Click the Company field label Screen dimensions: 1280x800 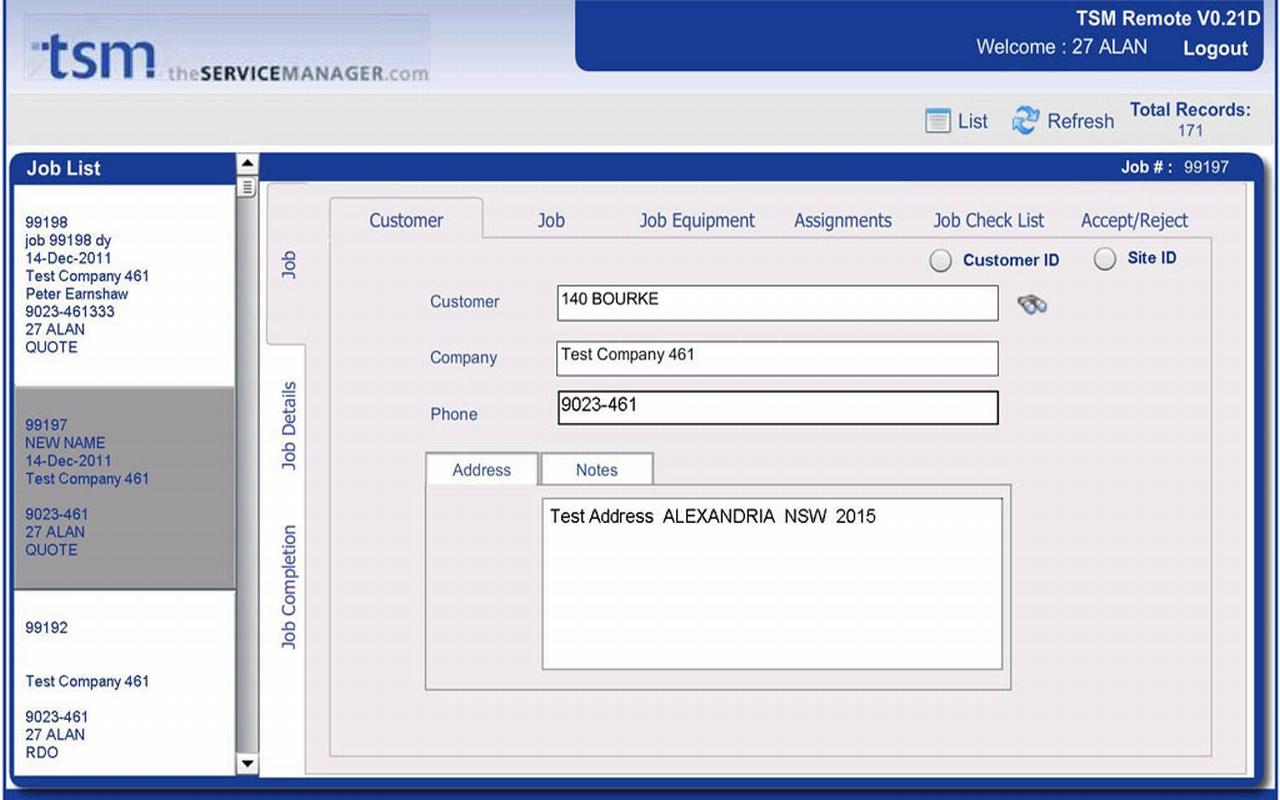click(463, 358)
